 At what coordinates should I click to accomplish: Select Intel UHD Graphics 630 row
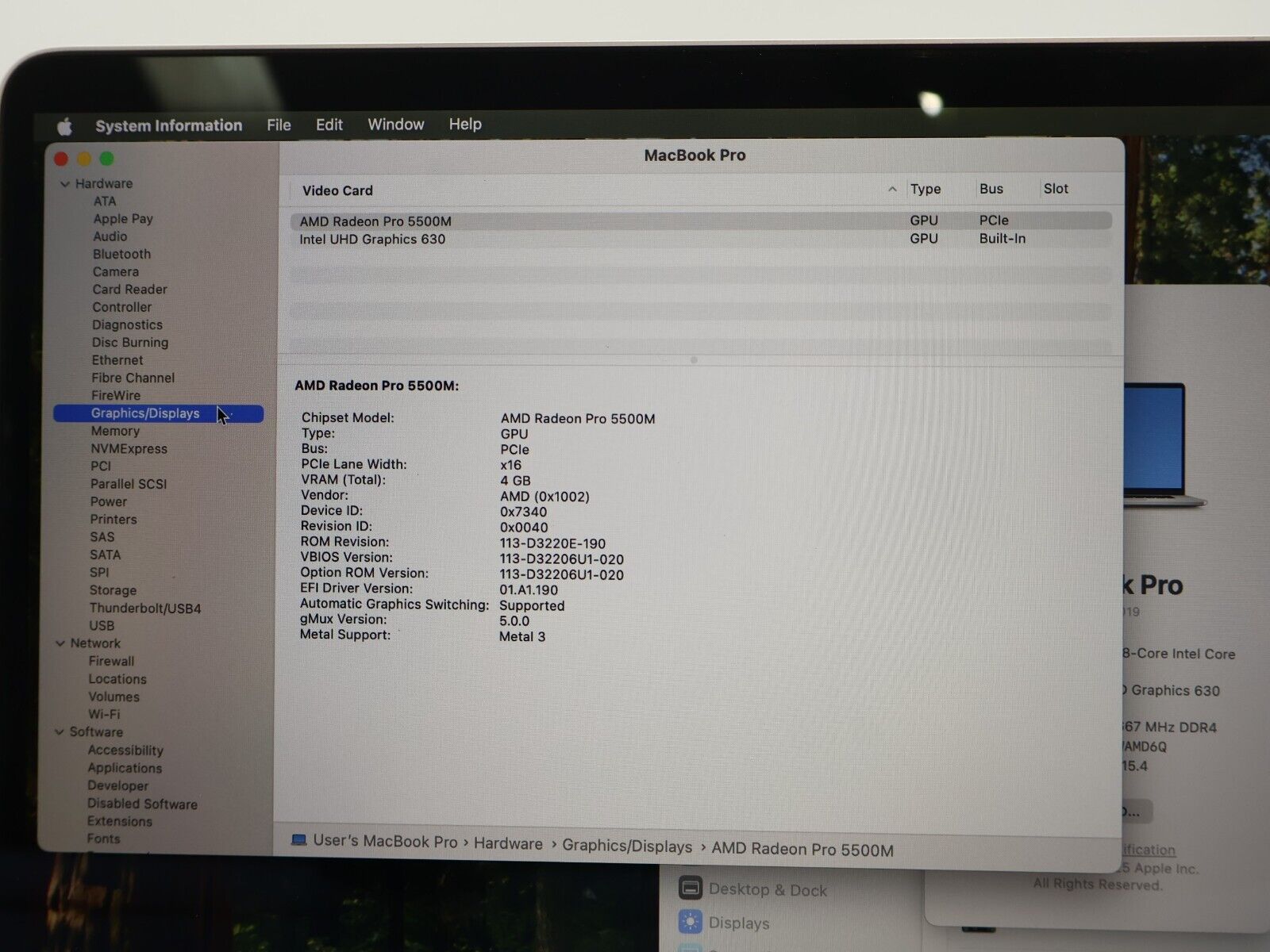point(701,239)
